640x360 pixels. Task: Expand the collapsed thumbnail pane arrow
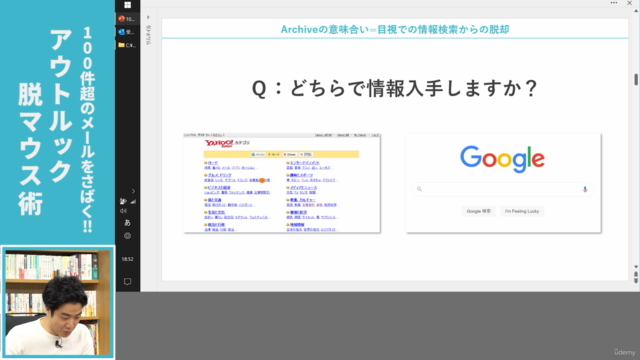[x=148, y=17]
